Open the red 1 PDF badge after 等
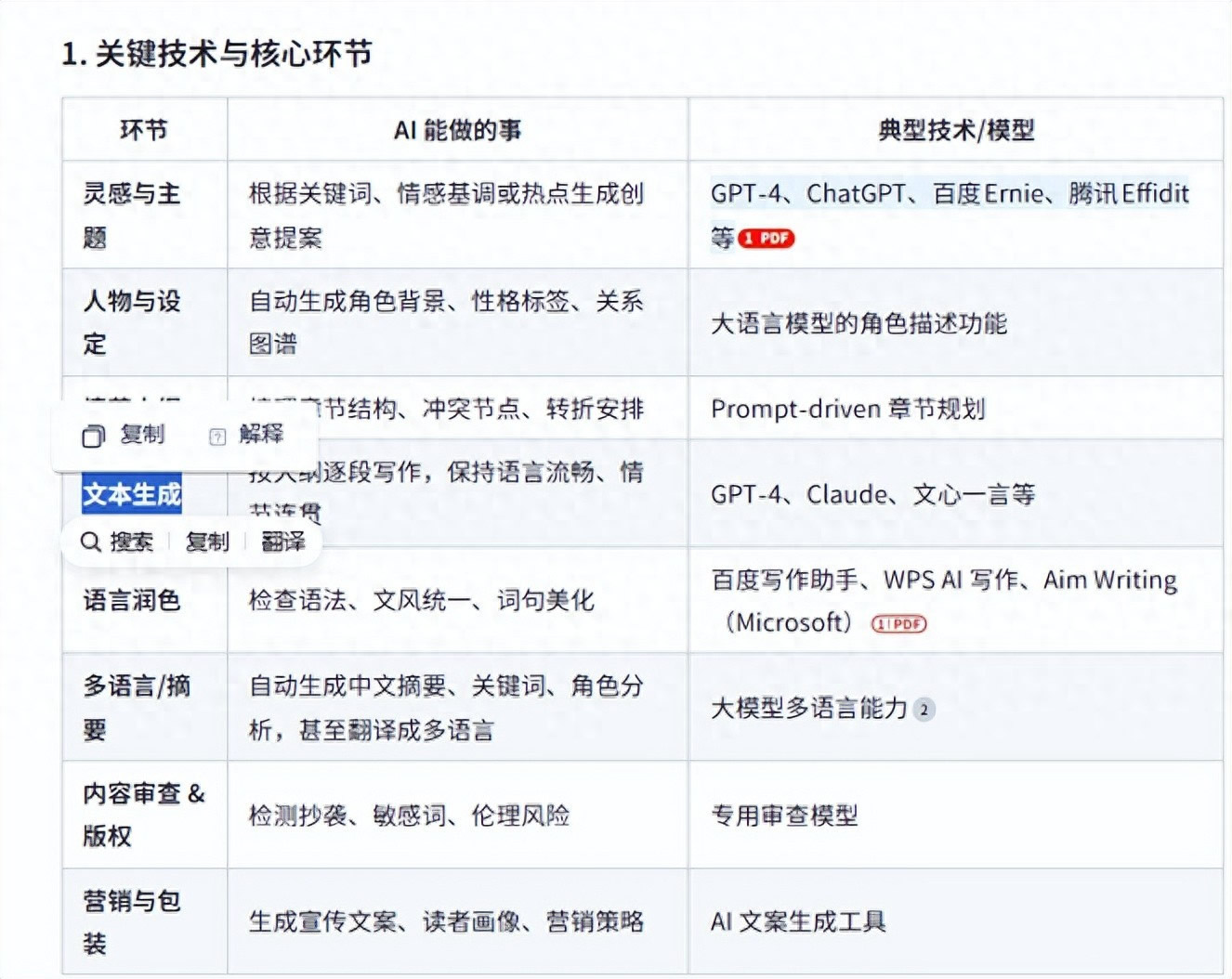Viewport: 1232px width, 979px height. tap(767, 239)
